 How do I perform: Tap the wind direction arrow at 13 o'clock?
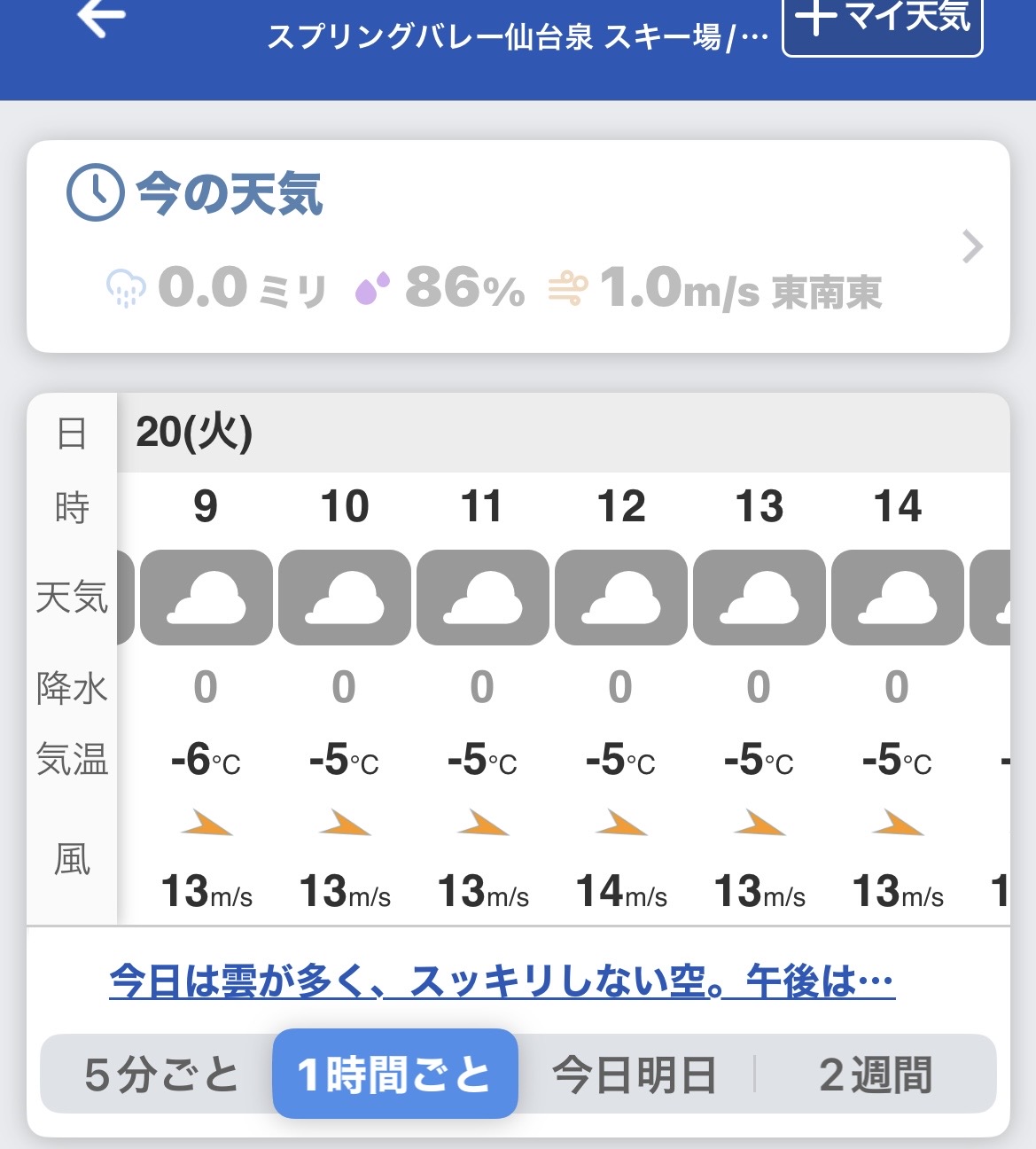click(759, 824)
